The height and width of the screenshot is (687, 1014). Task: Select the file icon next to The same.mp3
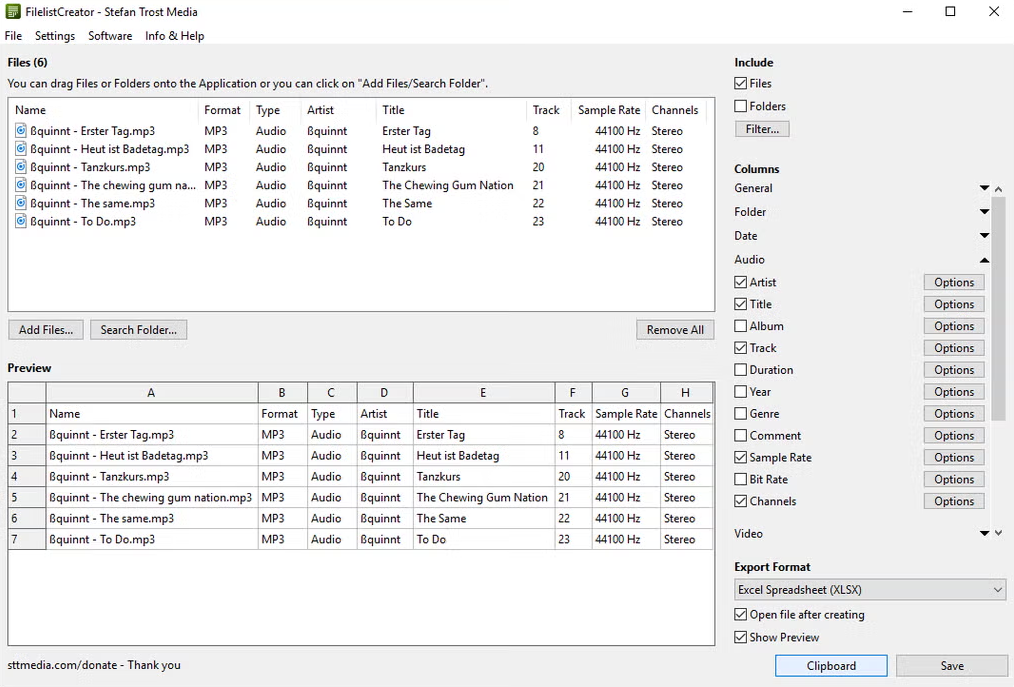[x=21, y=203]
